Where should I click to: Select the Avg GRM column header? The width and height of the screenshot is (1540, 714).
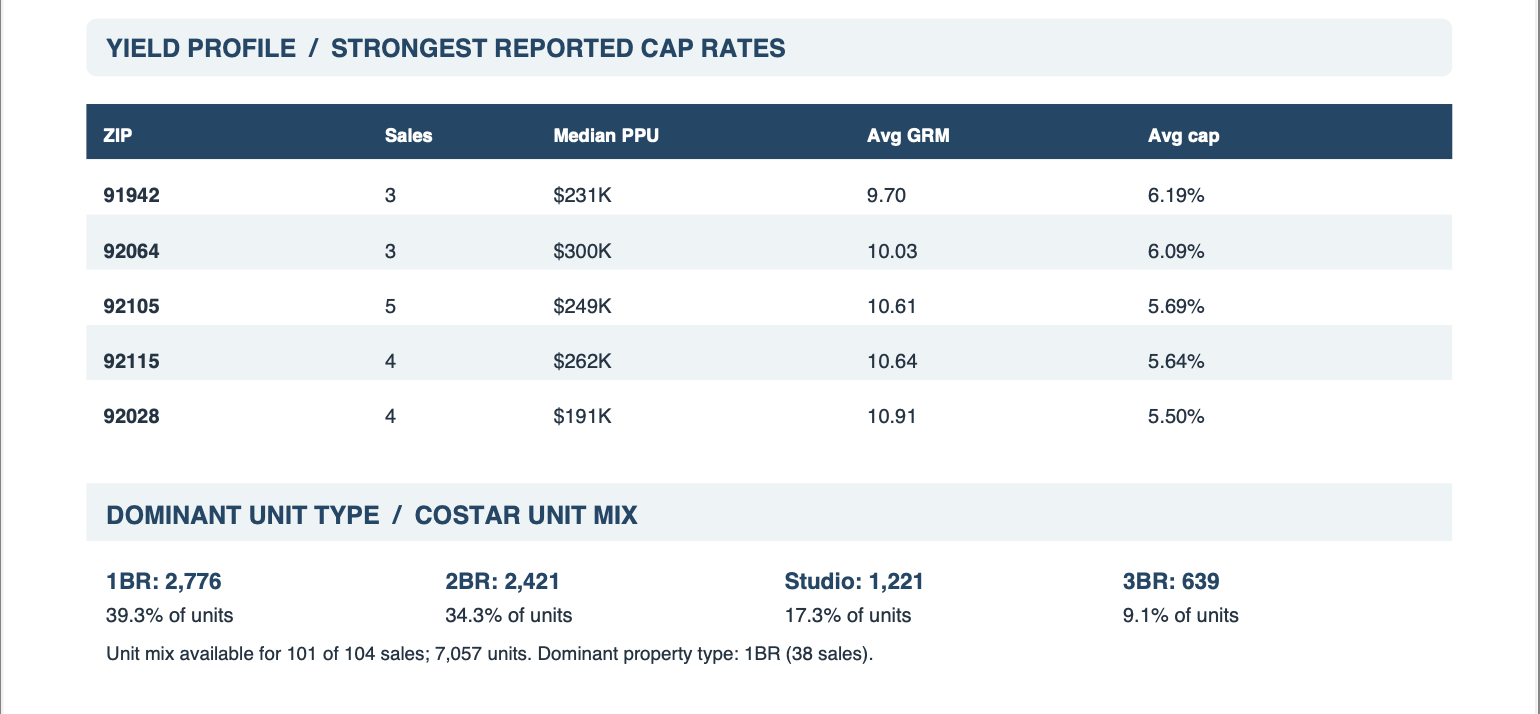tap(908, 136)
